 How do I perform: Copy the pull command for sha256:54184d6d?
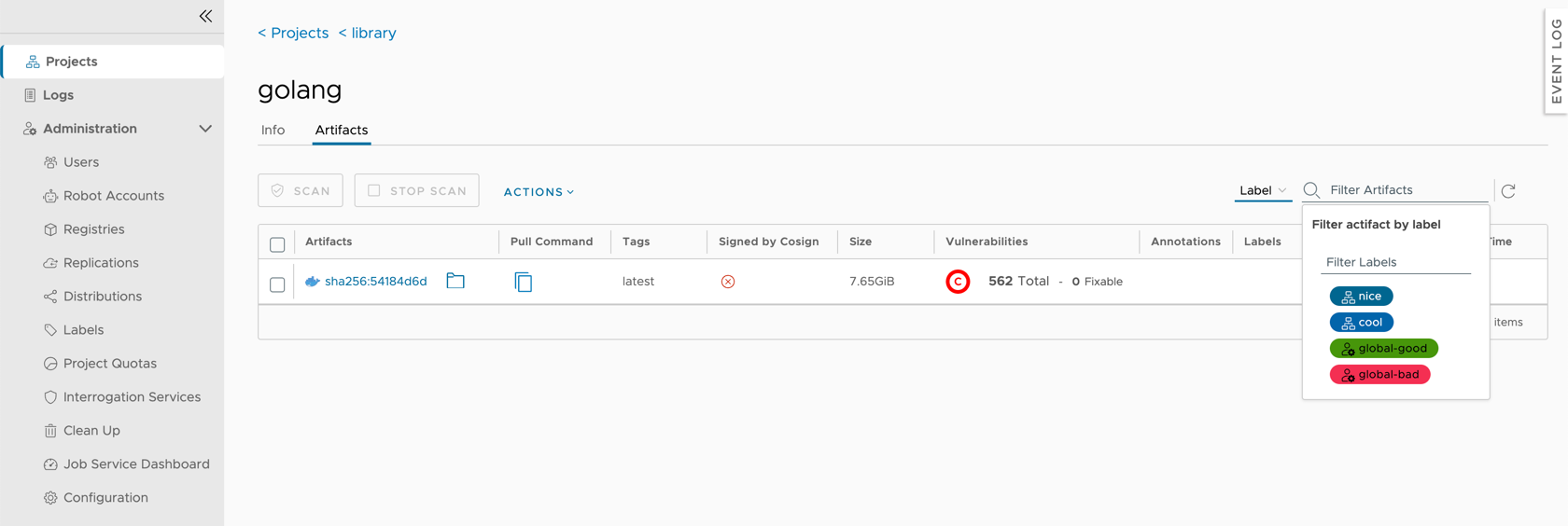click(523, 282)
